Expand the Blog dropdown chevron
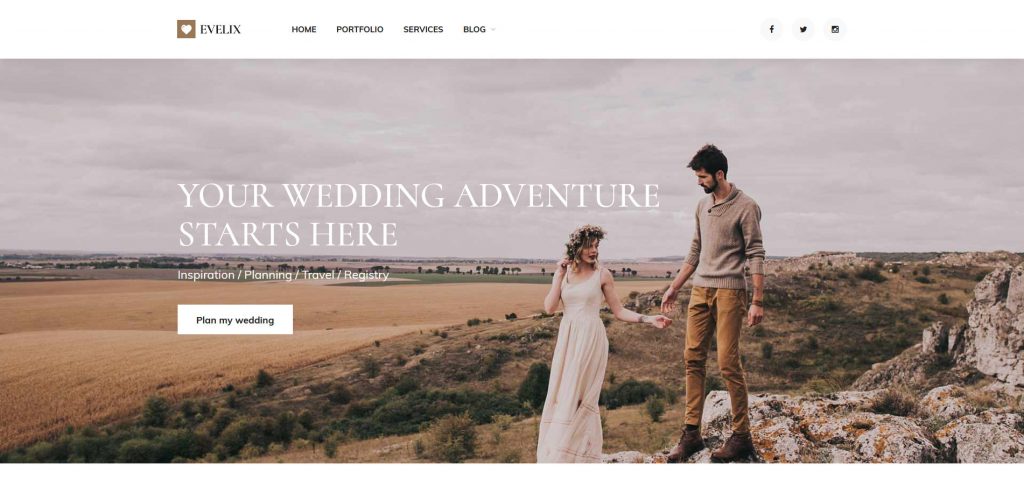The height and width of the screenshot is (493, 1024). 493,30
